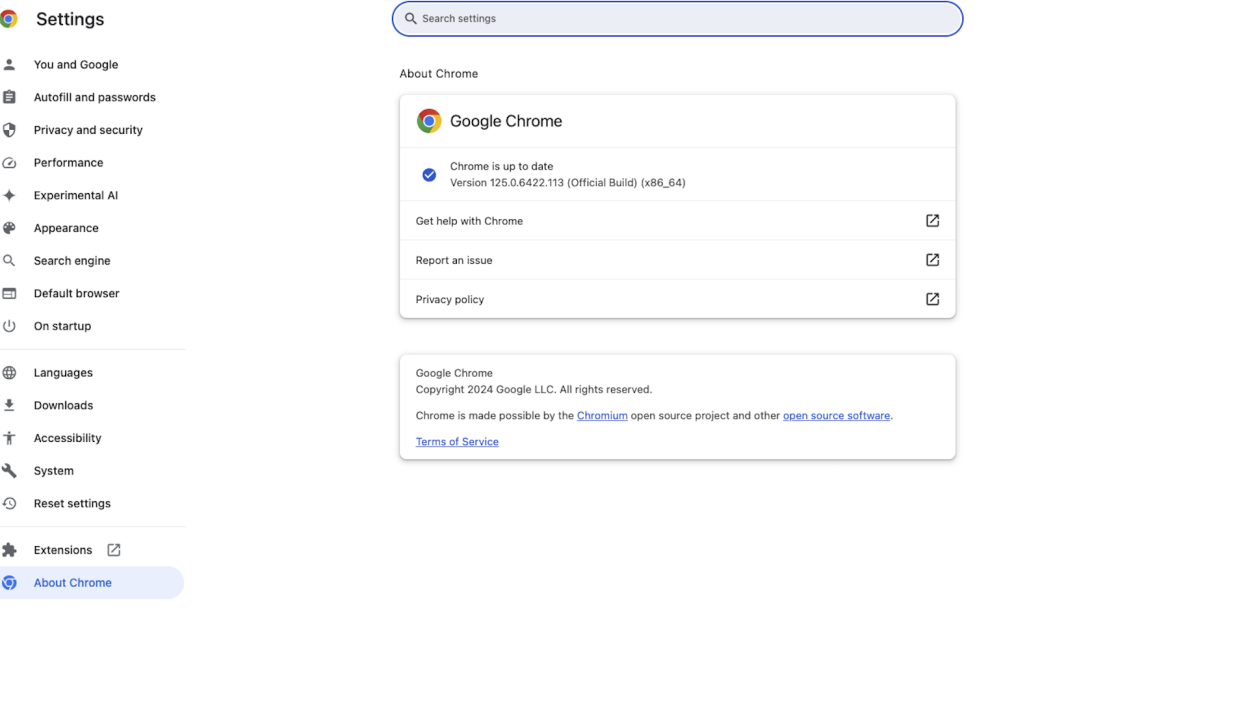The height and width of the screenshot is (702, 1248).
Task: Go to Autofill and passwords settings
Action: pyautogui.click(x=95, y=98)
